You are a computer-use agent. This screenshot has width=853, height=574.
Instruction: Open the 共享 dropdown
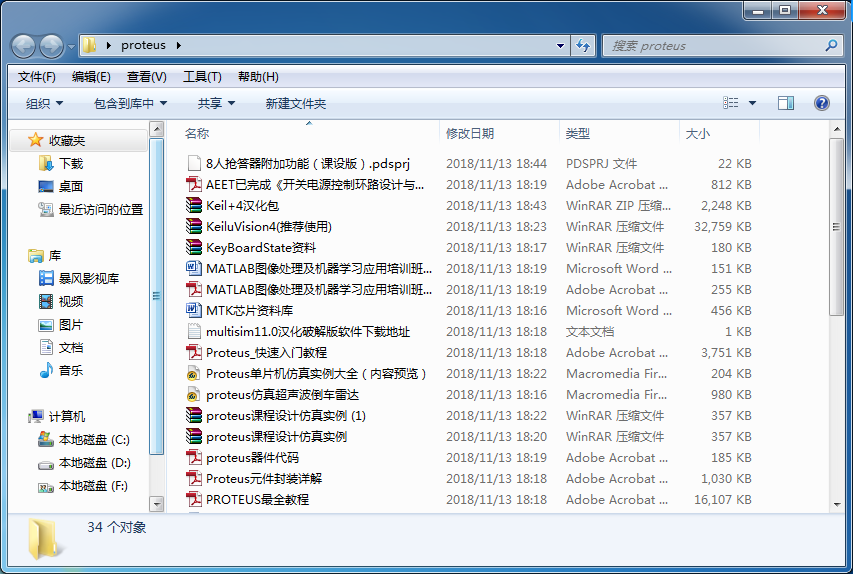click(x=217, y=103)
